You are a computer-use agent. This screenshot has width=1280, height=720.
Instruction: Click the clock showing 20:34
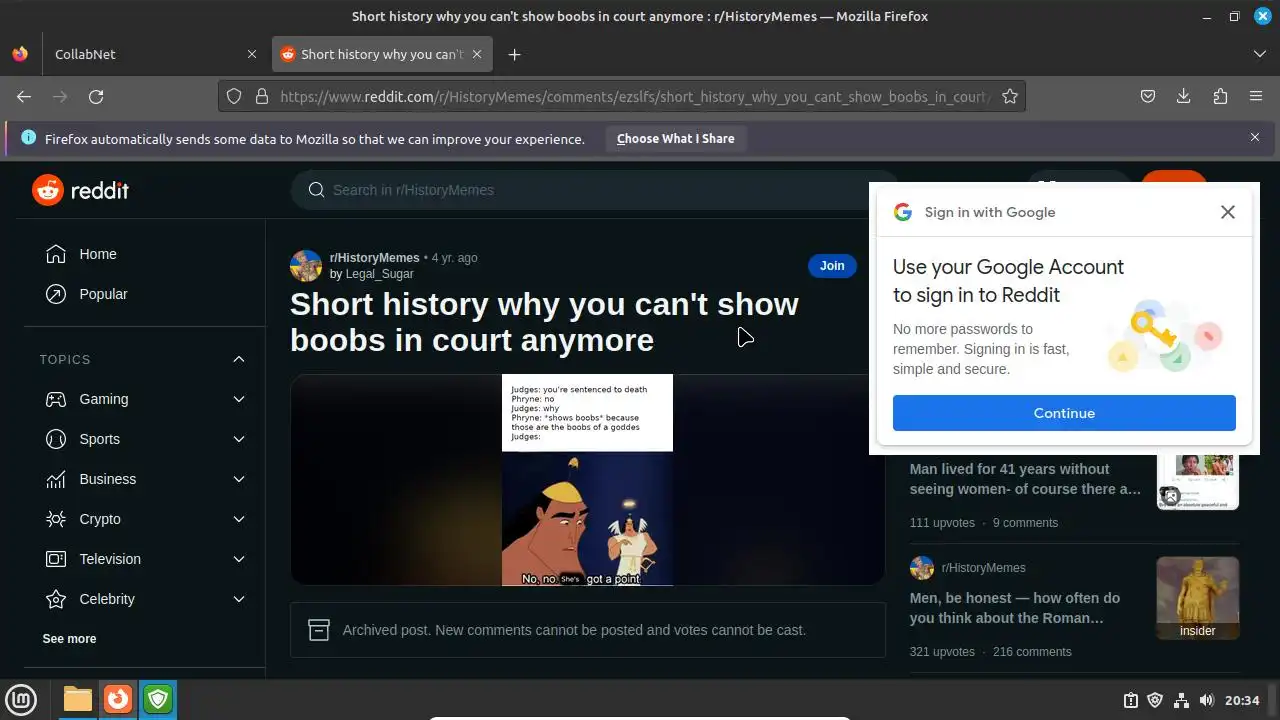pyautogui.click(x=1242, y=700)
